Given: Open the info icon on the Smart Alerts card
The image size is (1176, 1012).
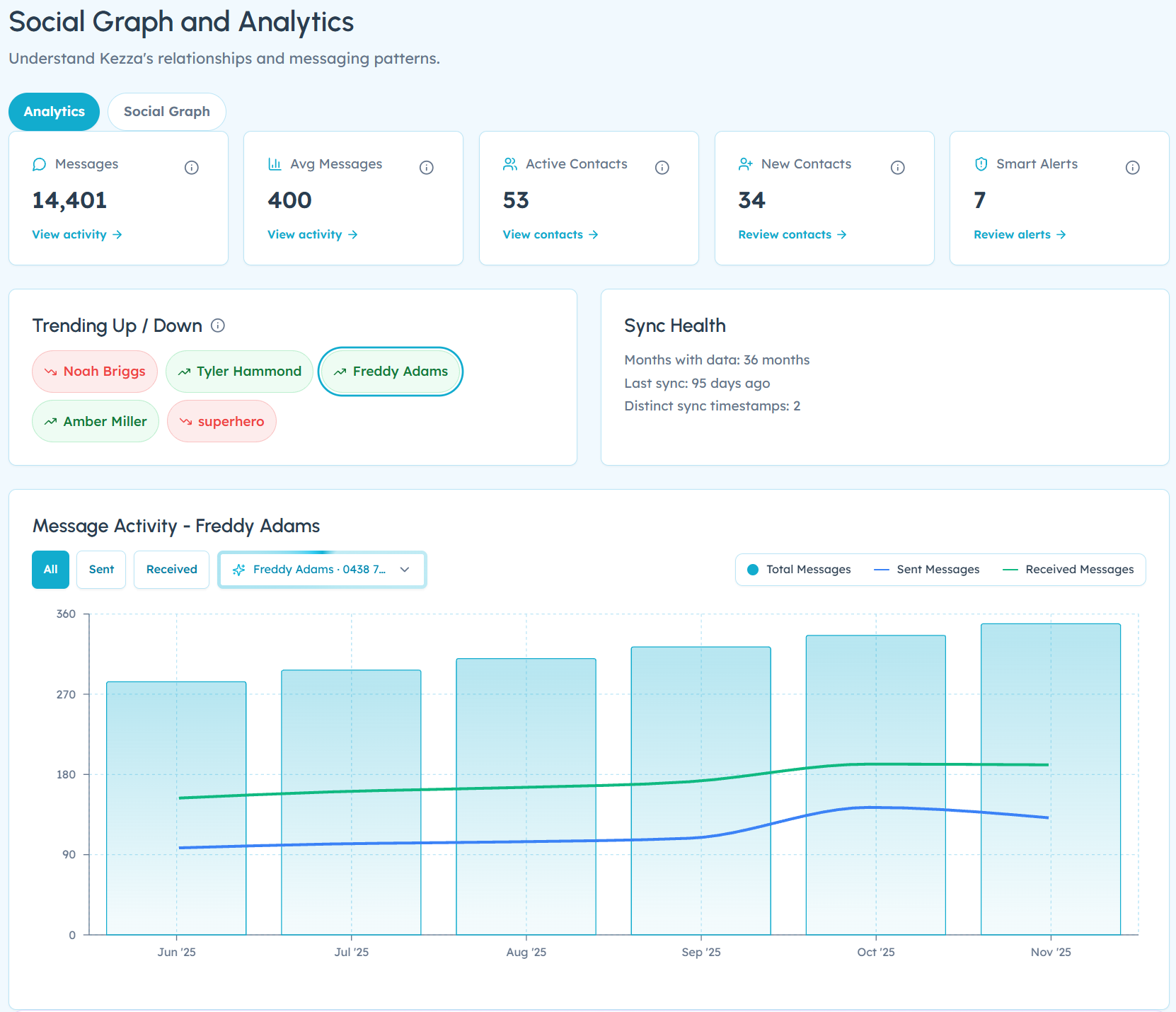Looking at the screenshot, I should 1133,168.
